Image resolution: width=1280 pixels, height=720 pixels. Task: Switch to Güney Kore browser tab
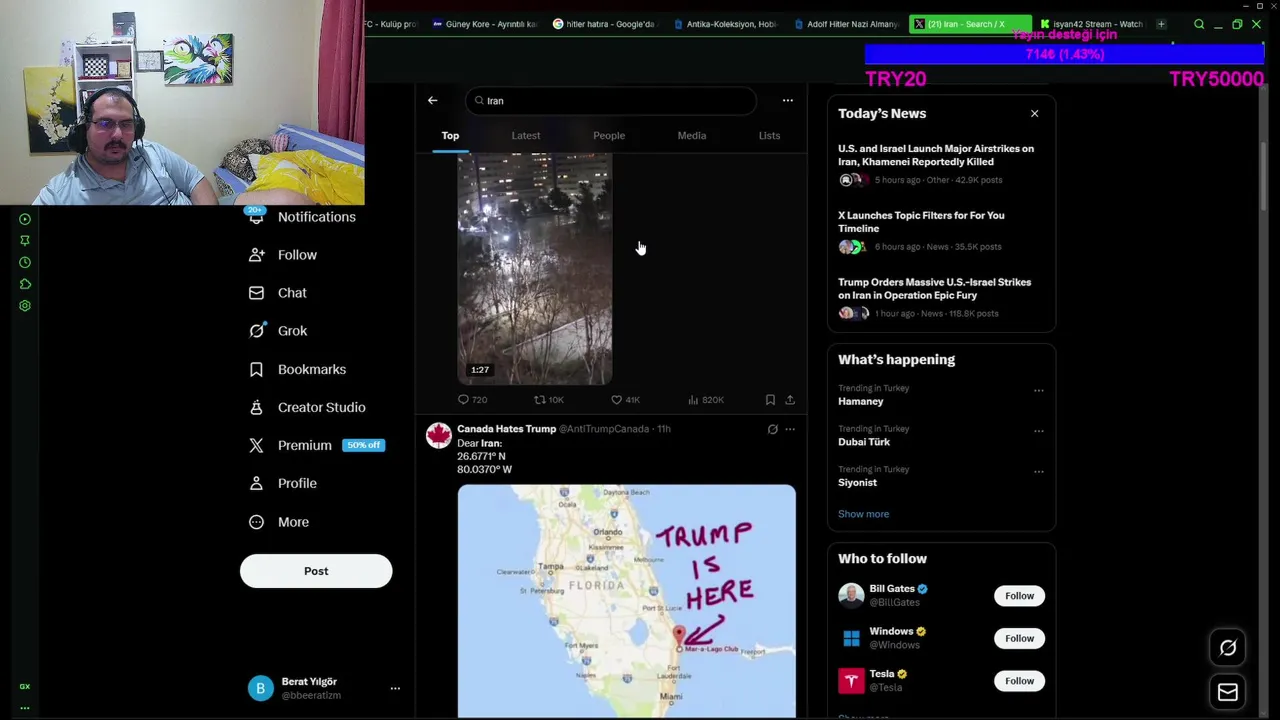coord(485,24)
